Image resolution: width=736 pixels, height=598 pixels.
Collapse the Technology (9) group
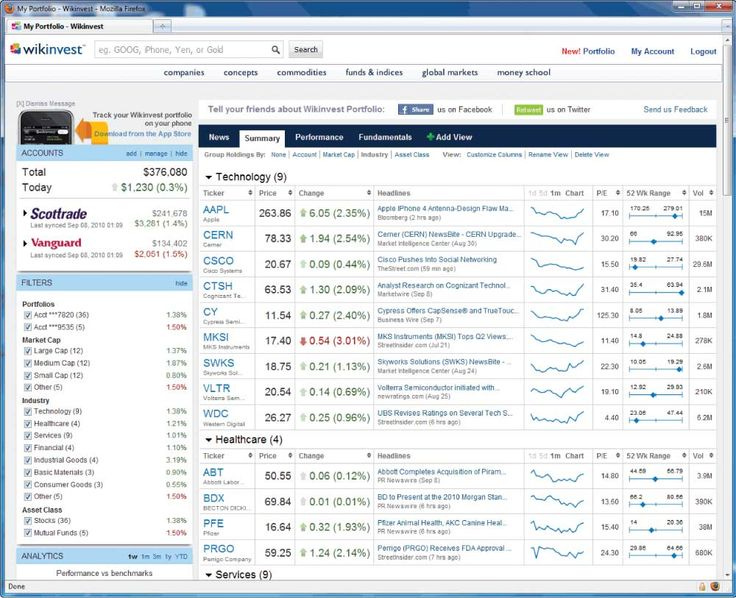pyautogui.click(x=209, y=177)
